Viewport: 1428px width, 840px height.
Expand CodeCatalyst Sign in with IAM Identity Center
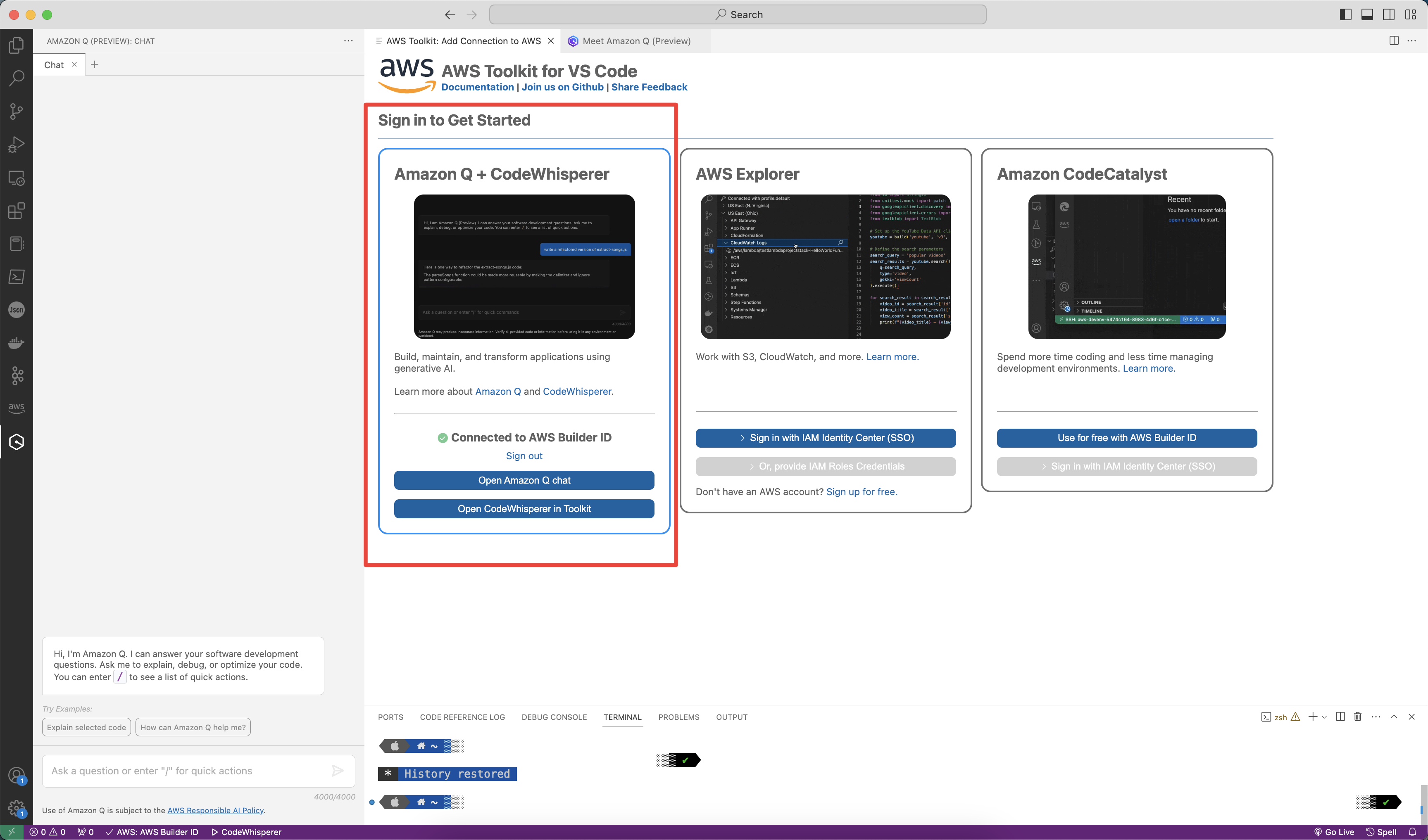pos(1126,466)
